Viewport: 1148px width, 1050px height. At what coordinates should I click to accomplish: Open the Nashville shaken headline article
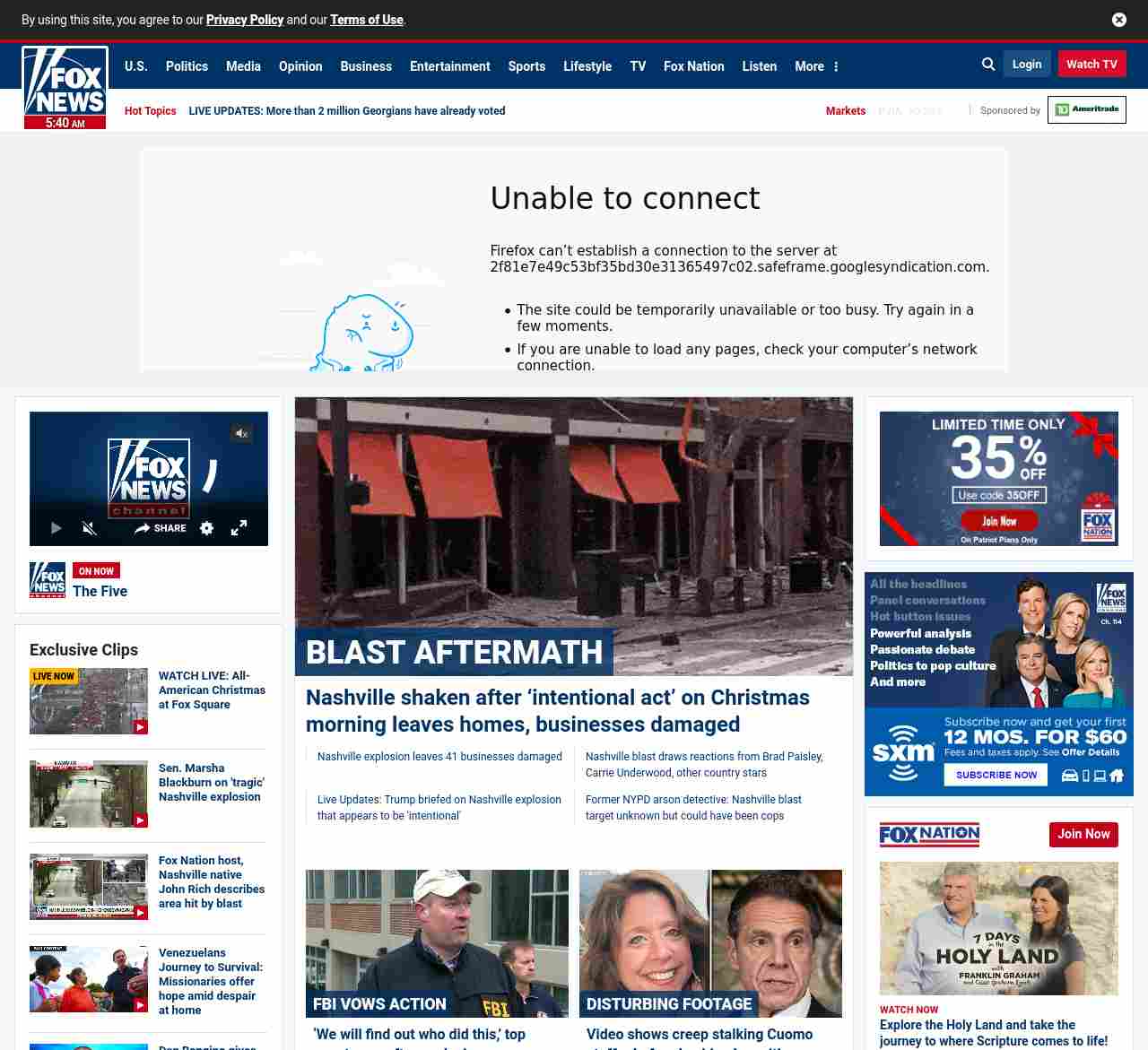pyautogui.click(x=557, y=710)
